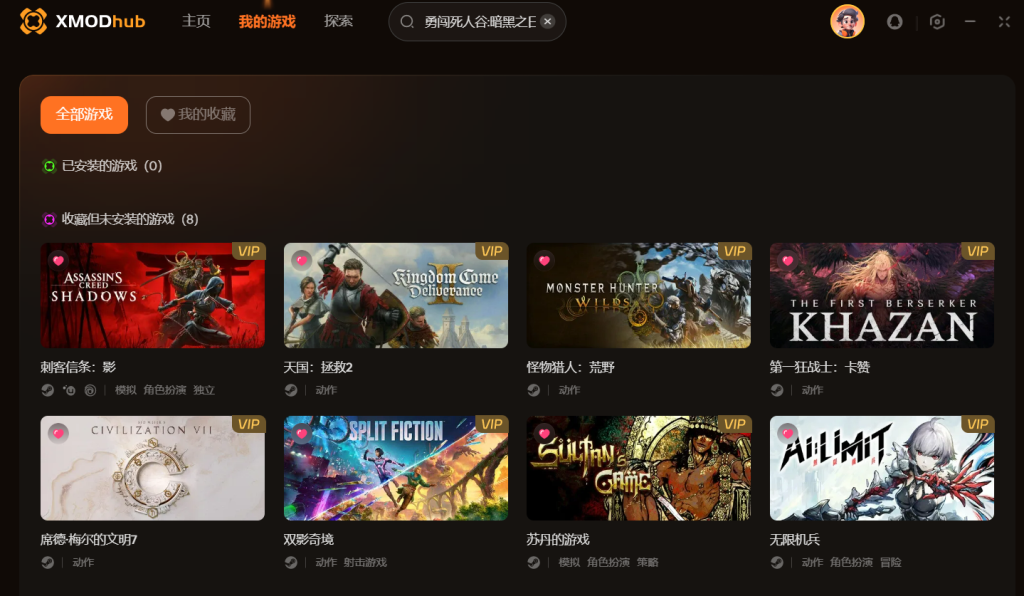Click the VIP badge on Civilization VII
The width and height of the screenshot is (1024, 596).
coord(248,424)
